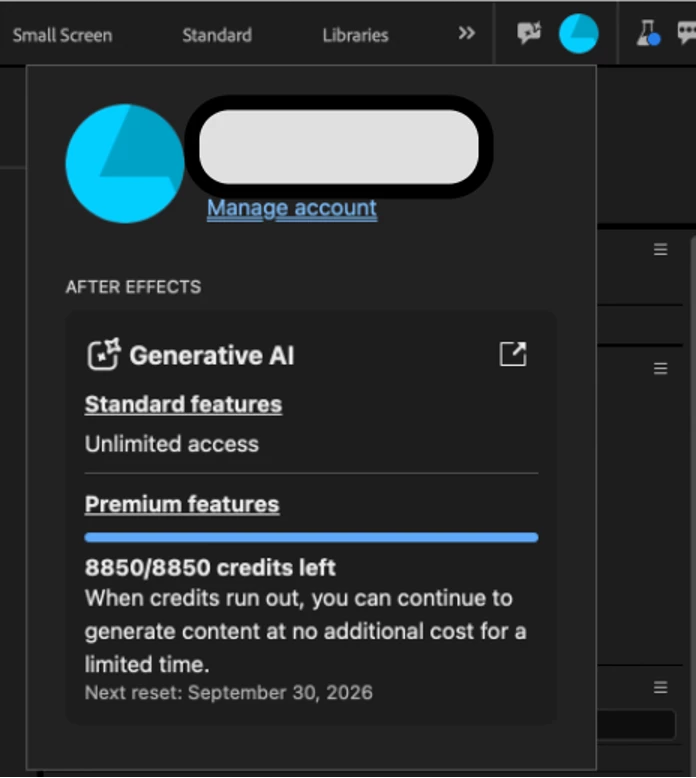
Task: Switch to Standard workspace
Action: (217, 35)
